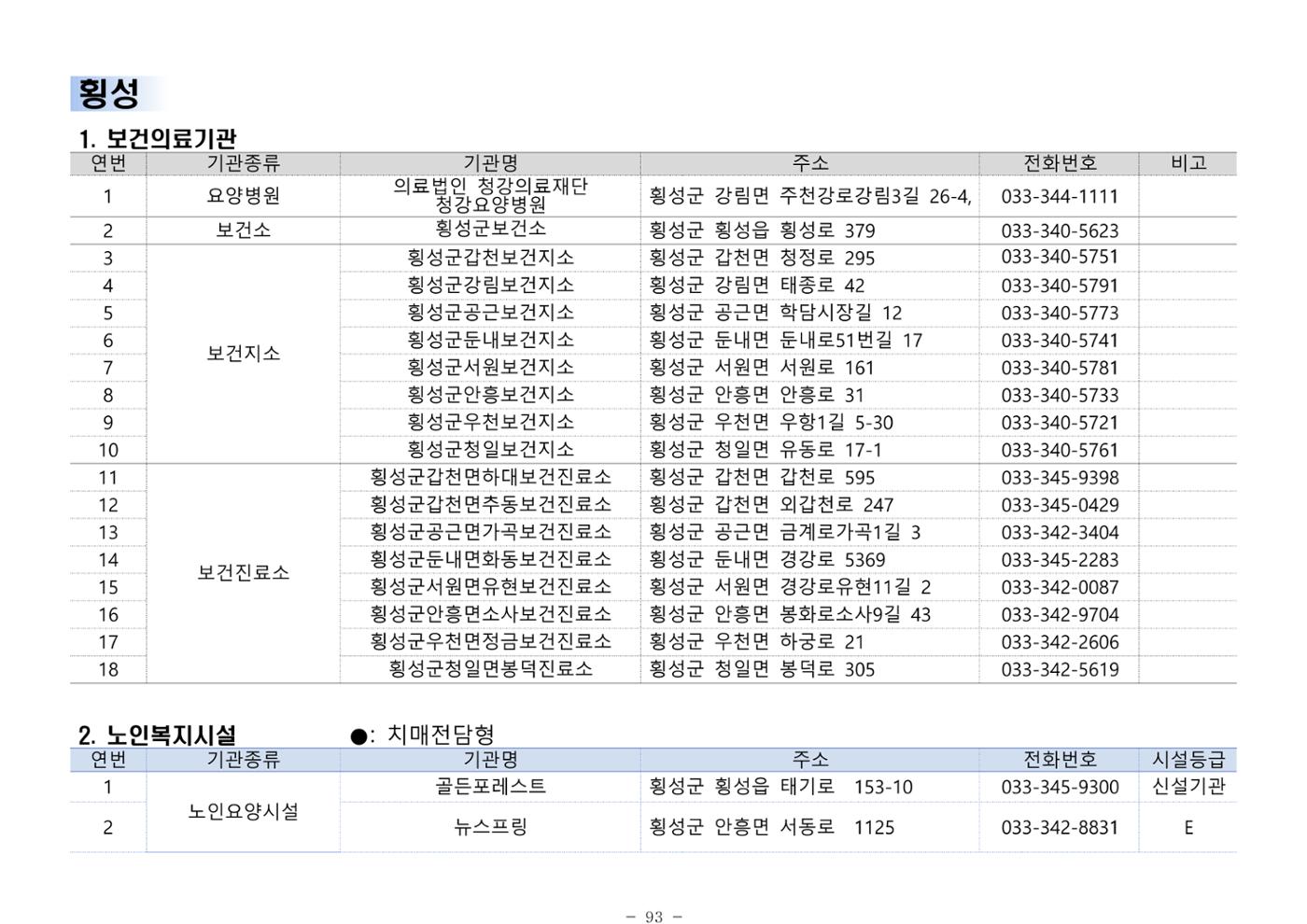This screenshot has height=924, width=1307.
Task: Select address 횡성군 횡성읍 횡성로 379
Action: [762, 231]
